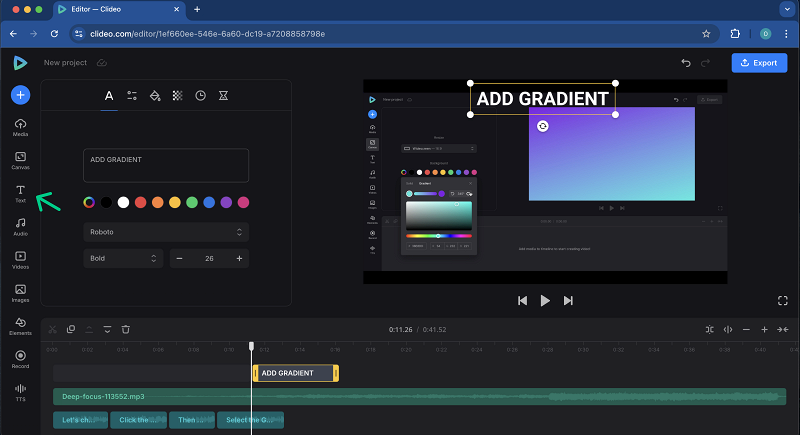The height and width of the screenshot is (435, 800).
Task: Toggle timeline snapping icon
Action: 710,329
